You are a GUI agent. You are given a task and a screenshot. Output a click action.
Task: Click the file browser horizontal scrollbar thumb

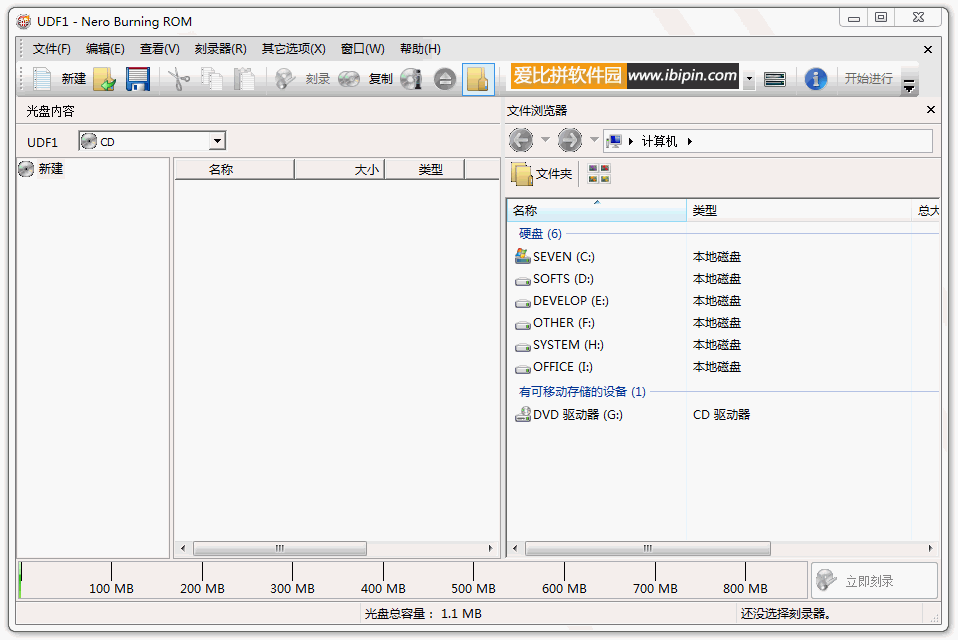tap(648, 548)
